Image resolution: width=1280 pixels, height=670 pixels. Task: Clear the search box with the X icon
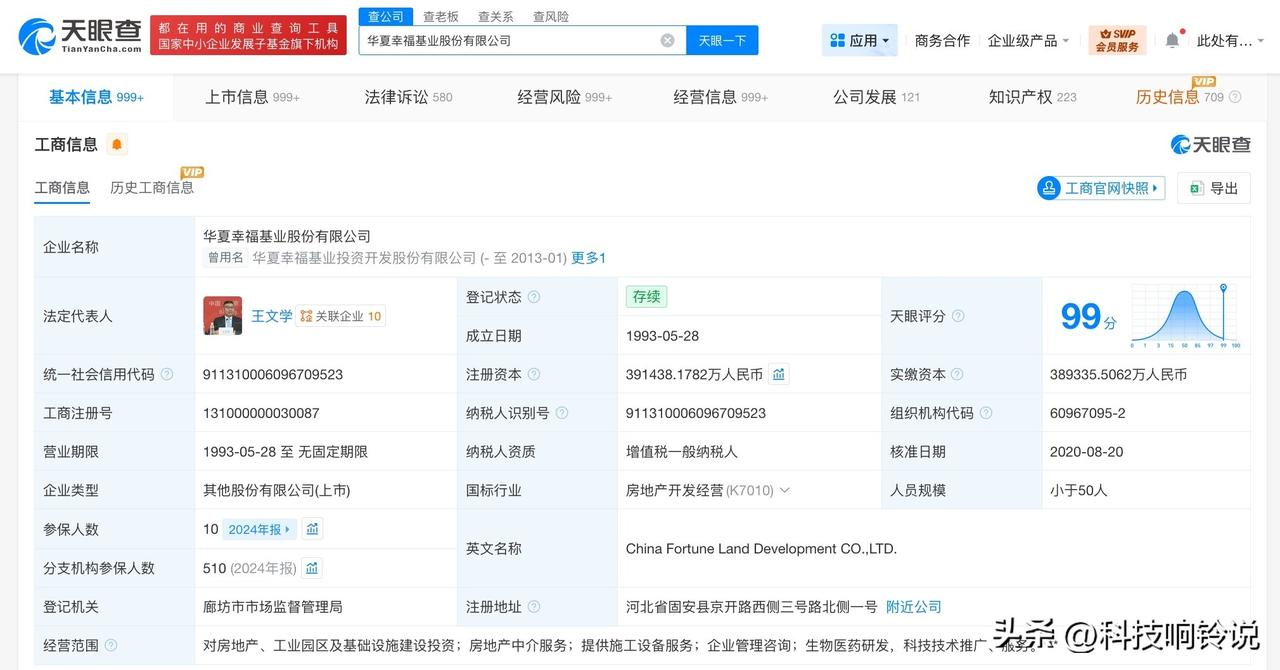(667, 41)
